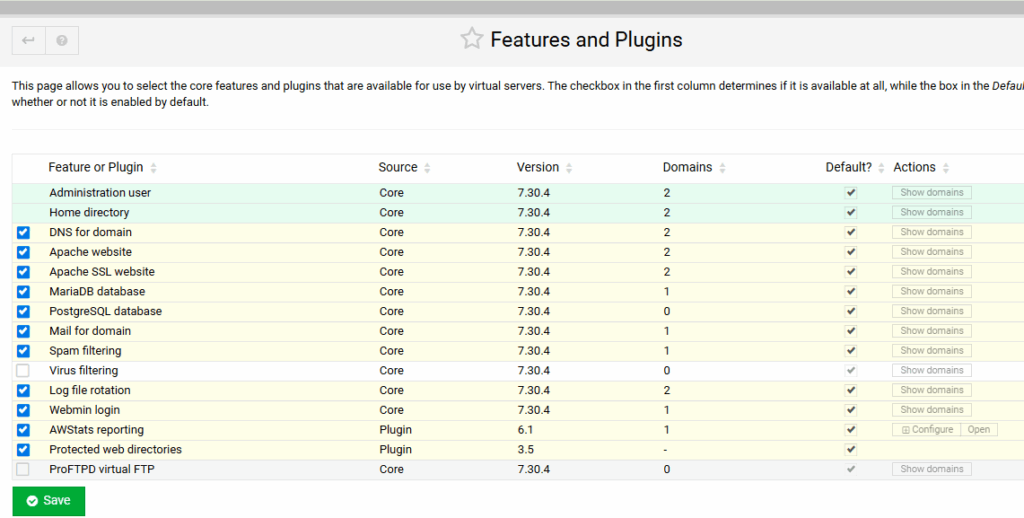Image resolution: width=1024 pixels, height=518 pixels.
Task: Sort by Feature or Plugin column arrows
Action: pos(153,168)
